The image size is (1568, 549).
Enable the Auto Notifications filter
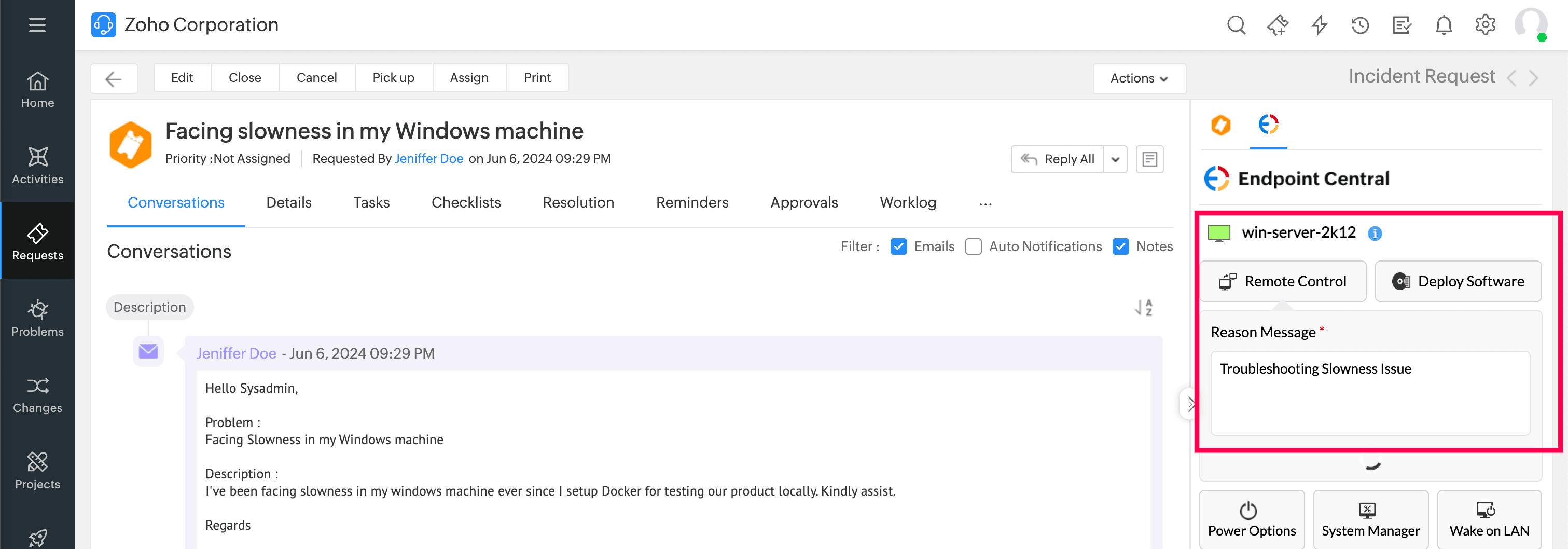tap(973, 246)
